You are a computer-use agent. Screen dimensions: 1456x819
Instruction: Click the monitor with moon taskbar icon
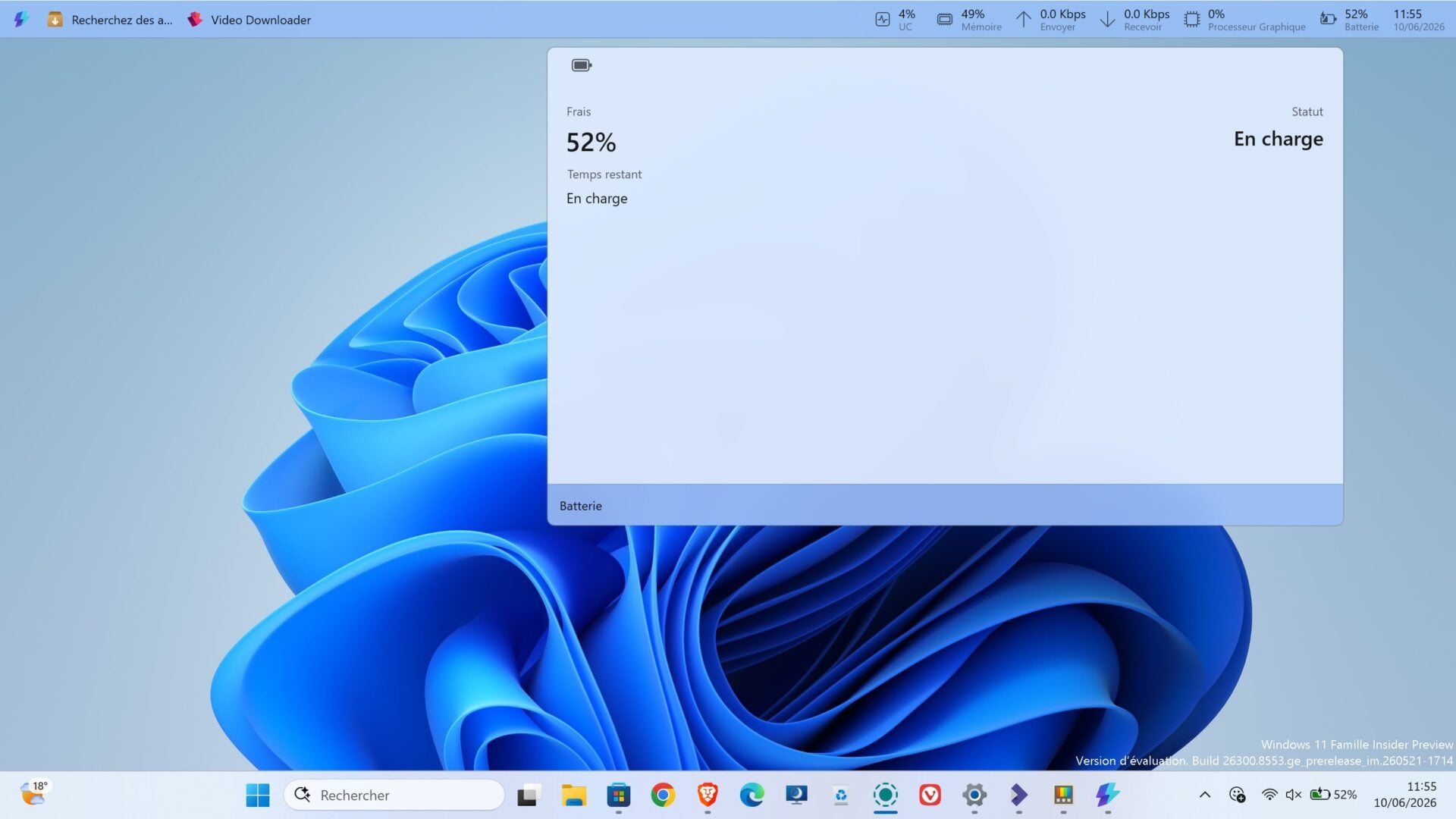[x=796, y=795]
